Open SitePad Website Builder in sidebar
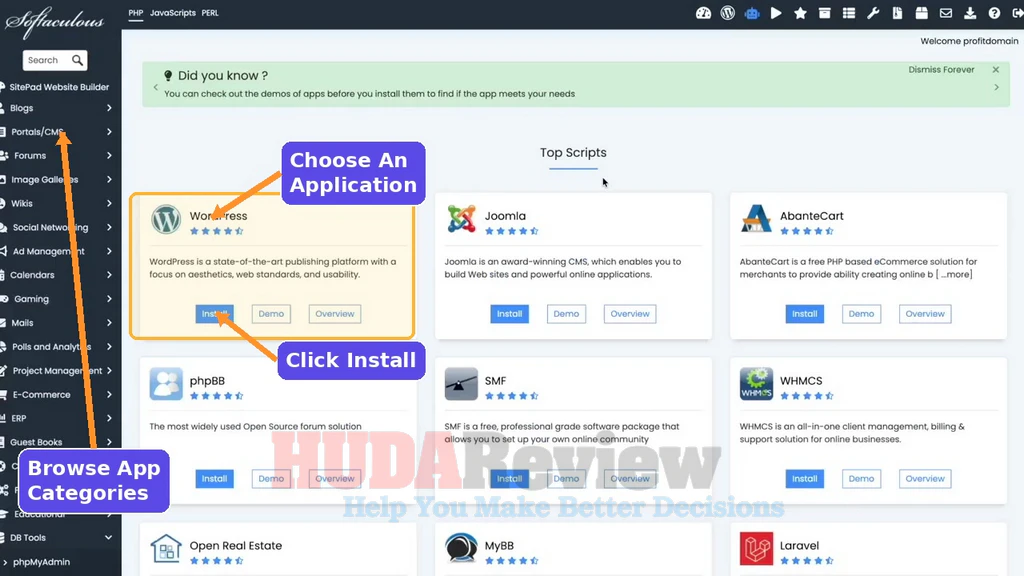Viewport: 1024px width, 576px height. [x=59, y=87]
